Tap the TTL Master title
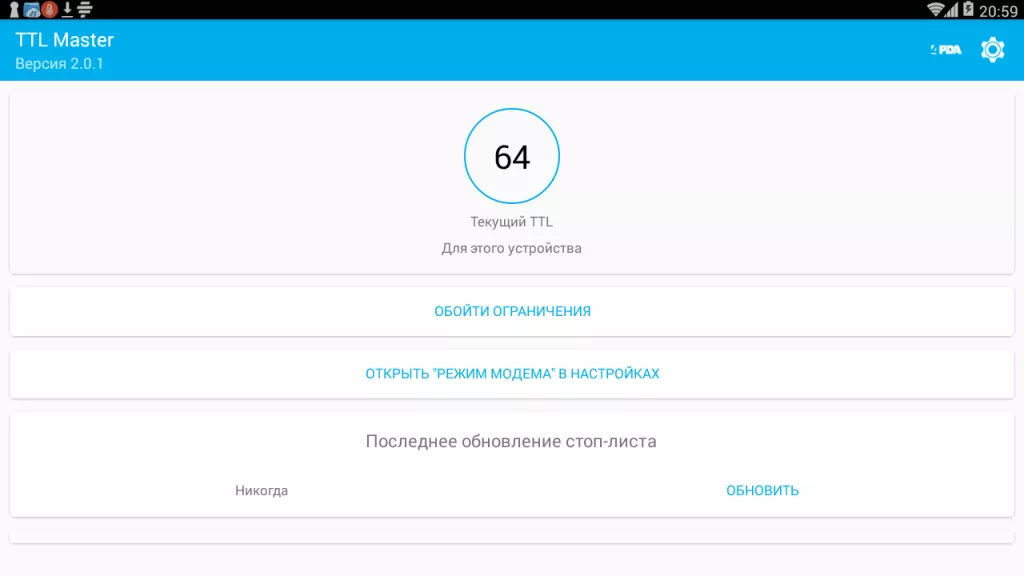Screen dimensions: 1024x576 click(62, 39)
